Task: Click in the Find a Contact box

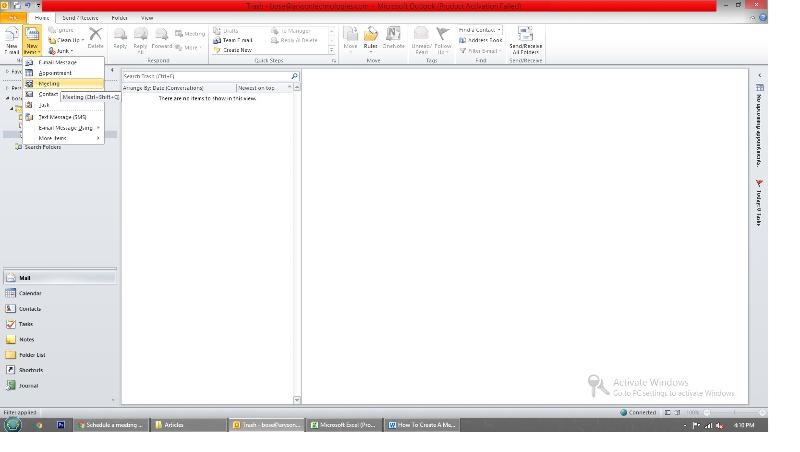Action: pyautogui.click(x=480, y=30)
